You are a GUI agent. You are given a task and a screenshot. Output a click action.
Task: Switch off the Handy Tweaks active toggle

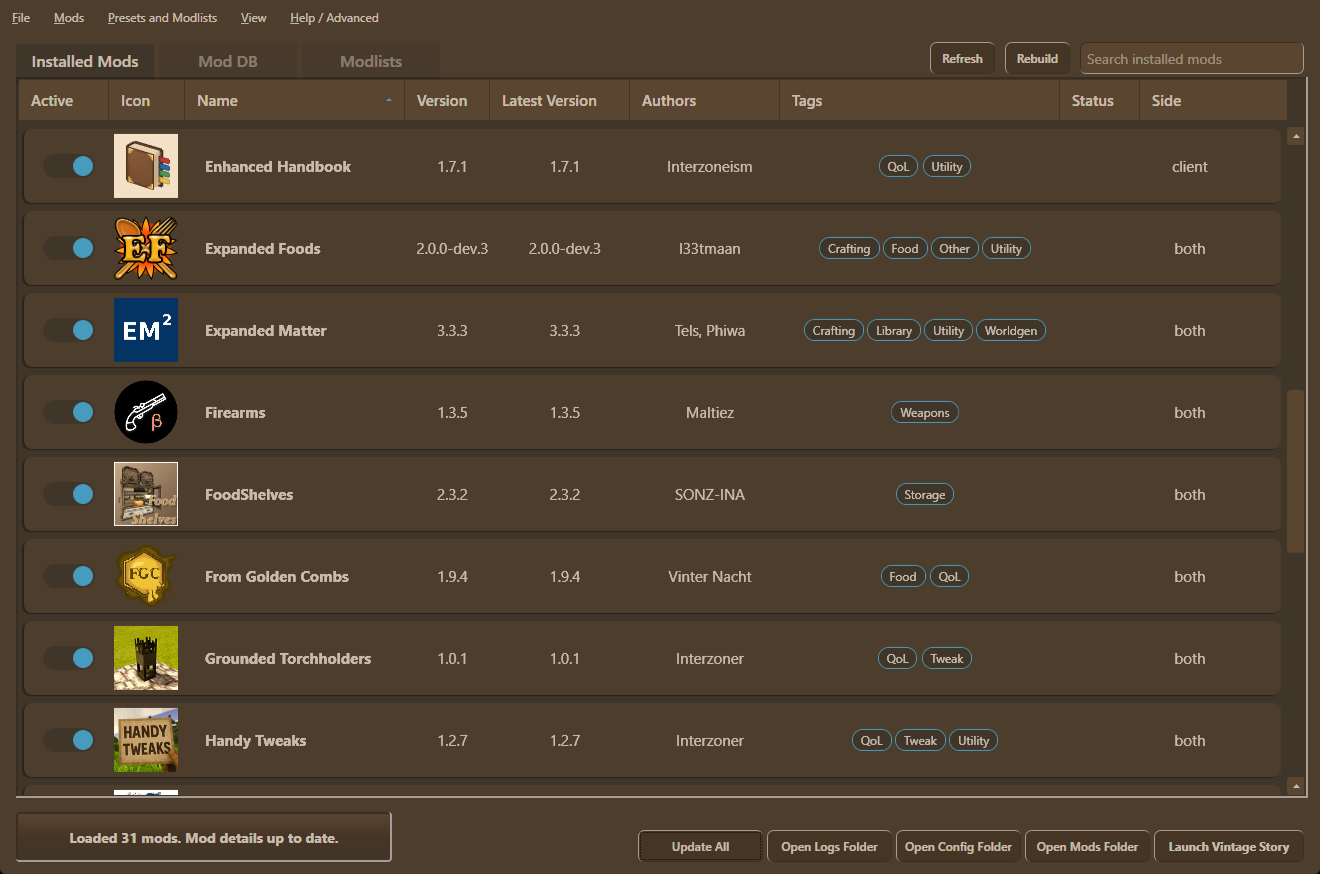coord(69,740)
